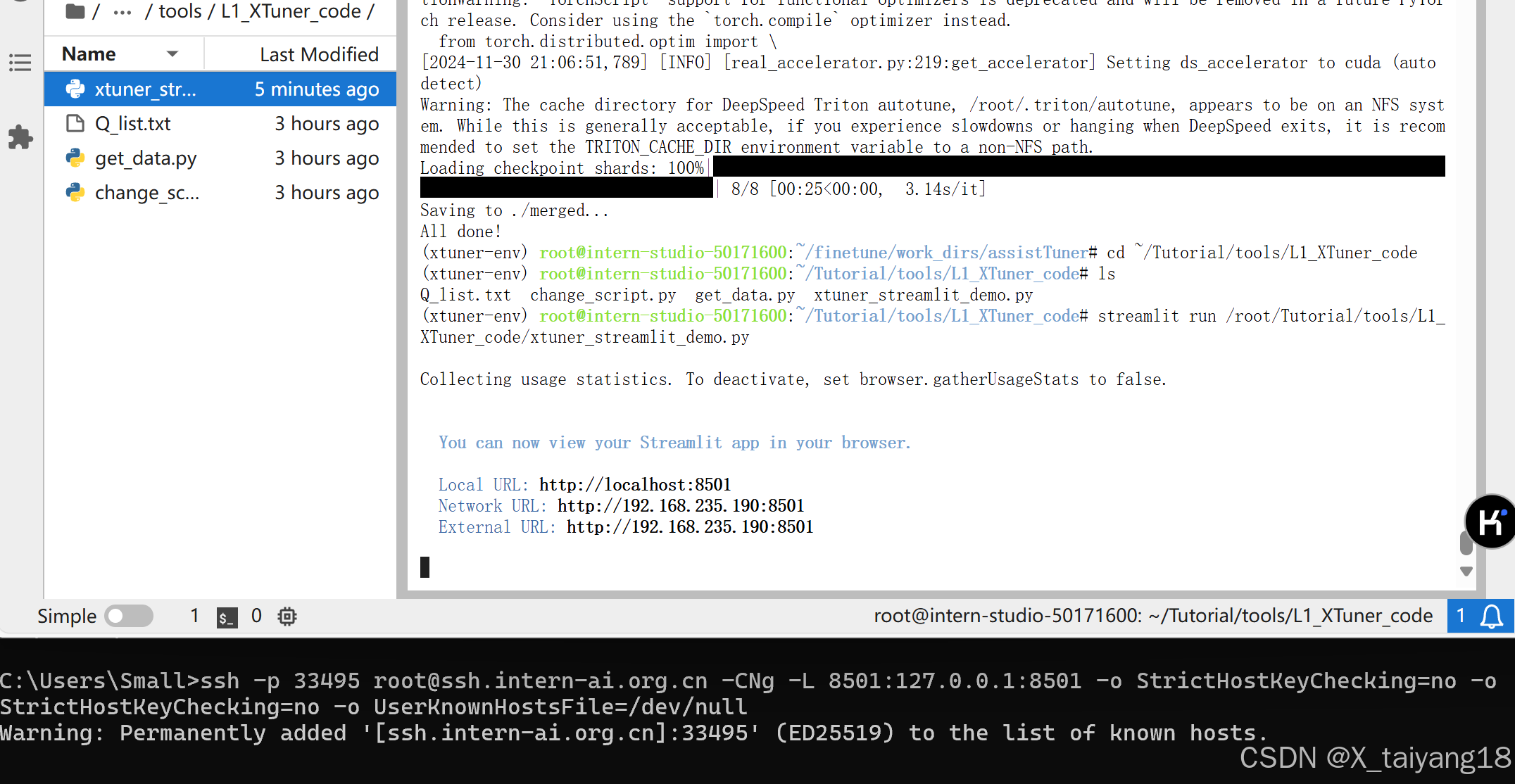Screen dimensions: 1515x784
Task: Click the terminal scroll down arrow
Action: (x=1466, y=571)
